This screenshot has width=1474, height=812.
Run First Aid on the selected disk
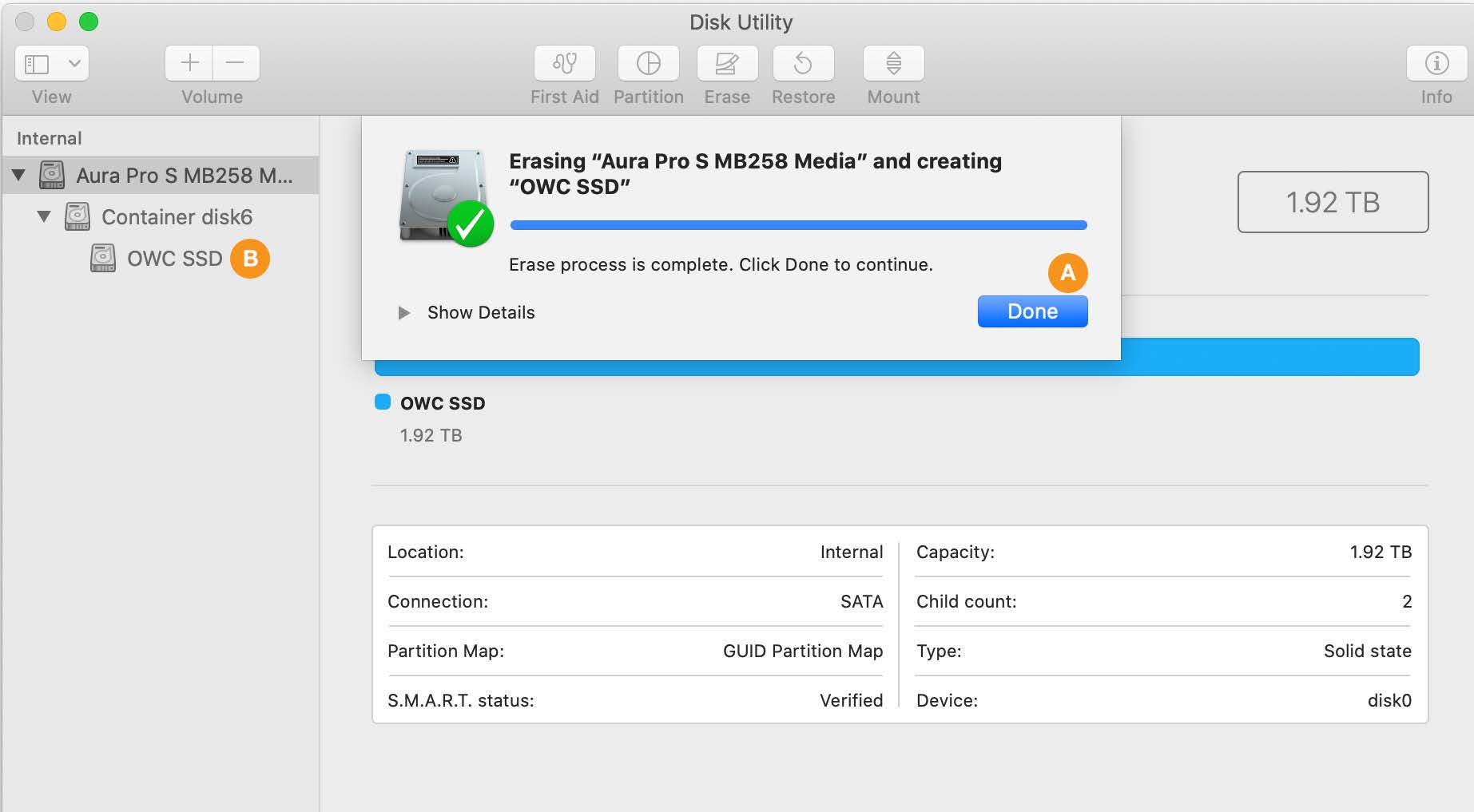coord(564,63)
